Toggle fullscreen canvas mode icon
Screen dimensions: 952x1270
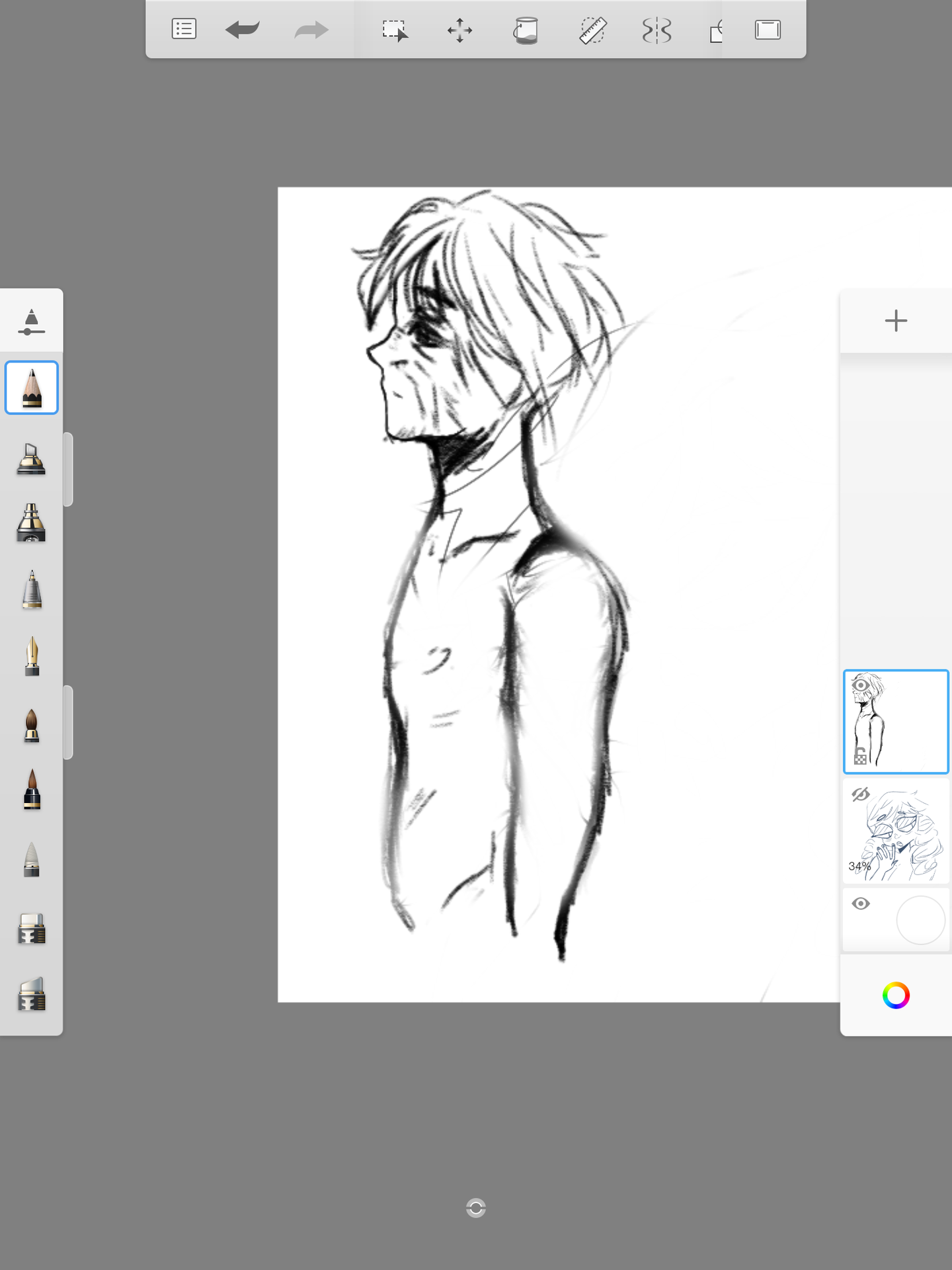pyautogui.click(x=768, y=30)
